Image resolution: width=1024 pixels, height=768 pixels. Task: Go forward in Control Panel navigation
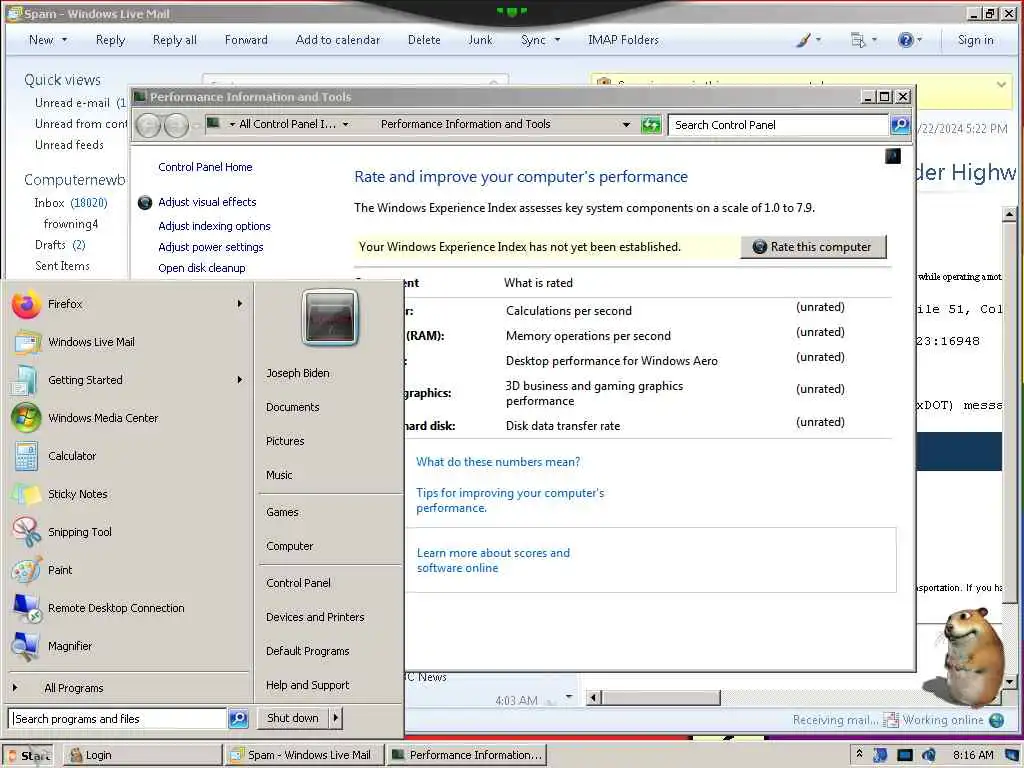point(176,125)
